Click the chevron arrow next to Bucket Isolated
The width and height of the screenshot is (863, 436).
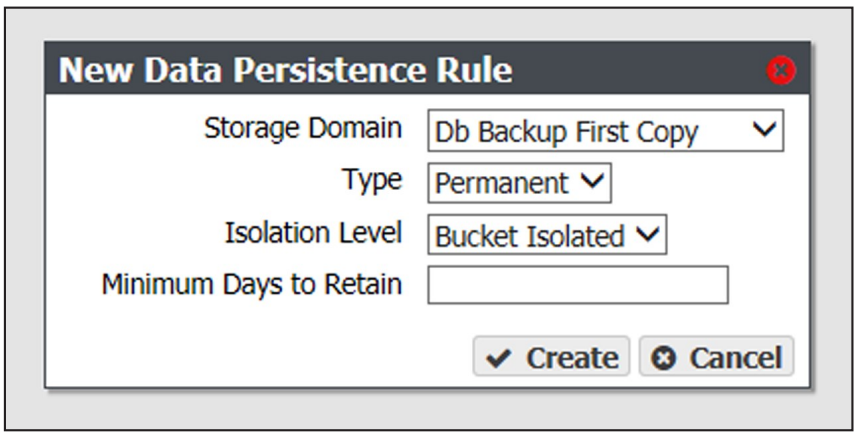[647, 234]
